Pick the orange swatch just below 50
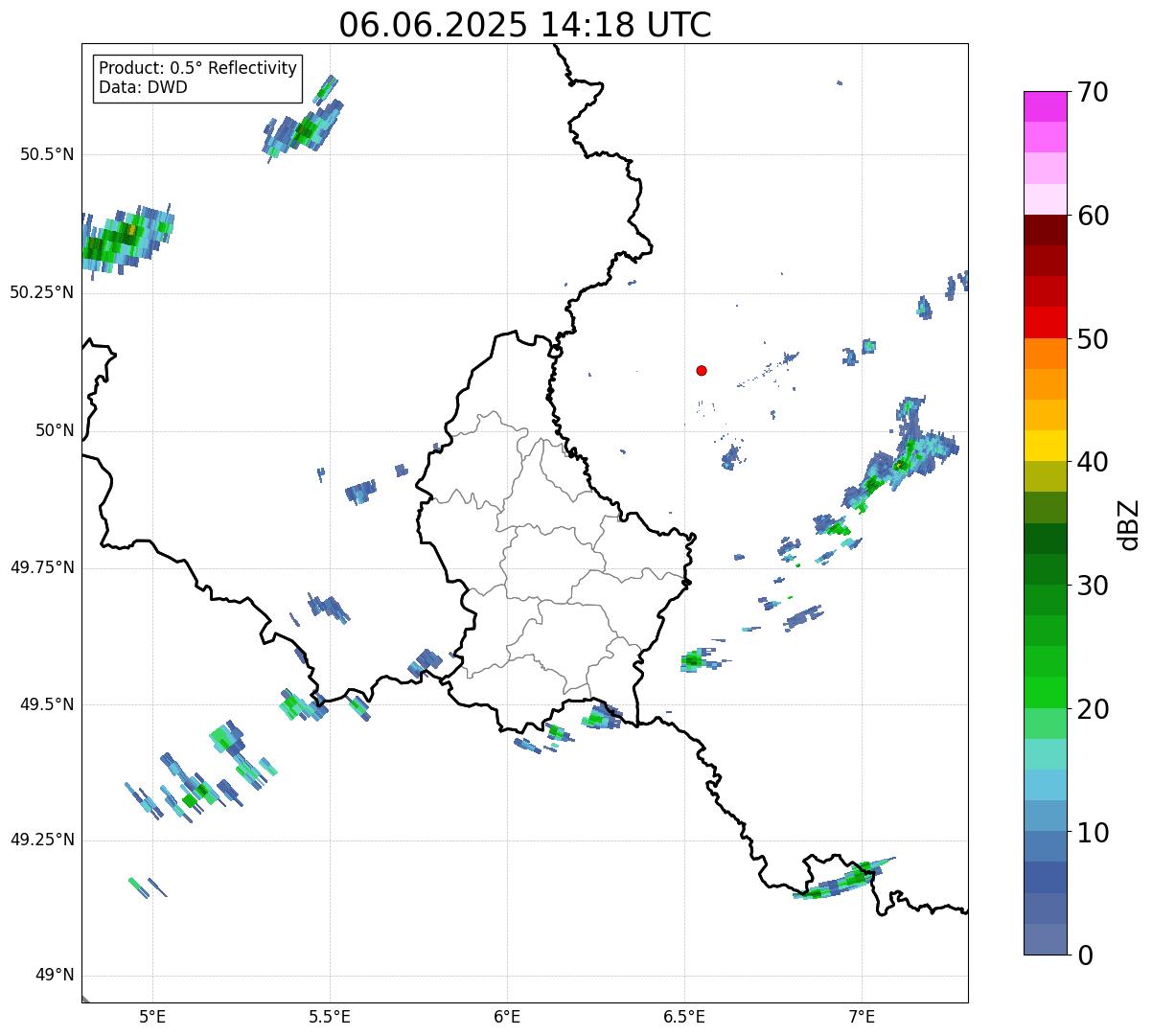This screenshot has height=1036, width=1152. 1046,354
